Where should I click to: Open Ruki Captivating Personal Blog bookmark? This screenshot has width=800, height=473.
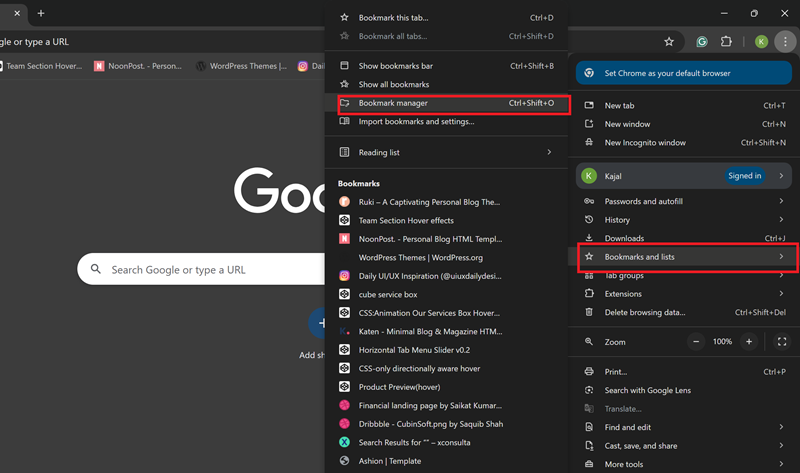tap(446, 202)
